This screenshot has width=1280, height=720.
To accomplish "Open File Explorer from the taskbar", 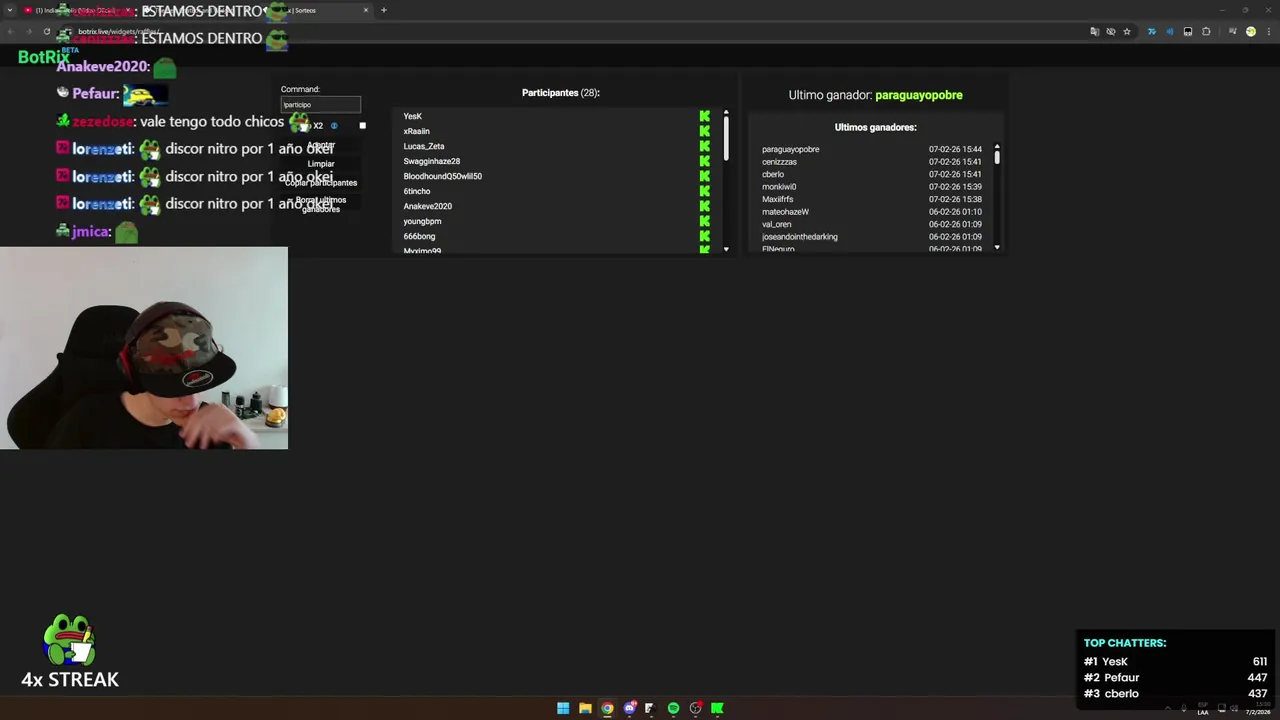I will coord(585,708).
